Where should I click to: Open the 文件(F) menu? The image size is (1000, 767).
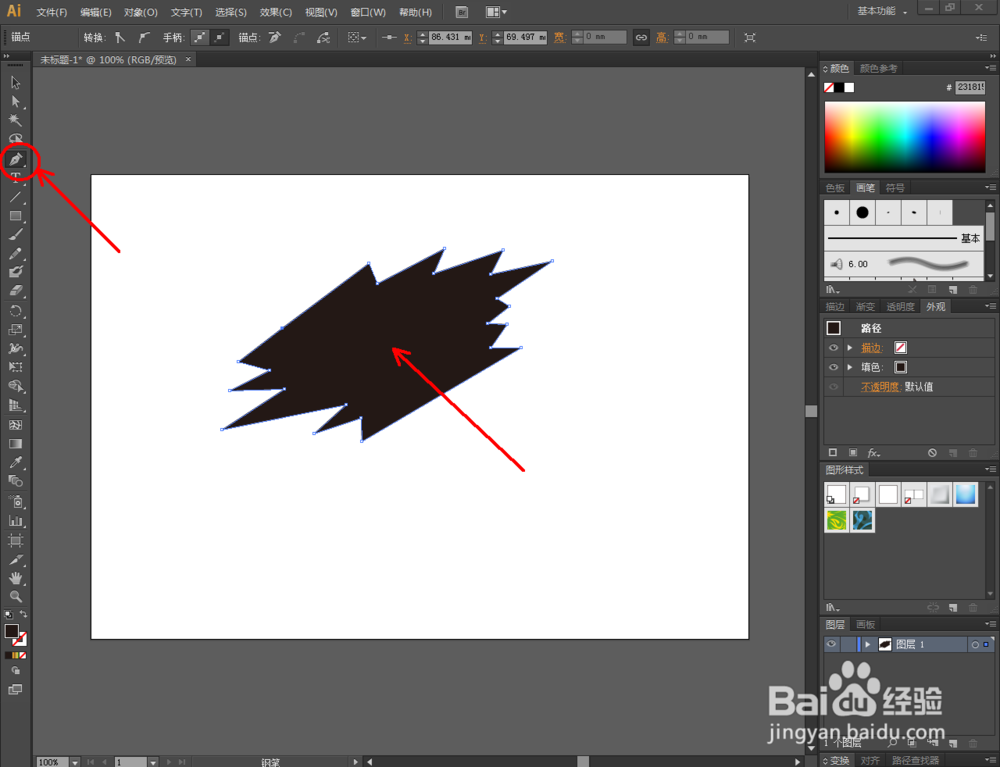[52, 12]
